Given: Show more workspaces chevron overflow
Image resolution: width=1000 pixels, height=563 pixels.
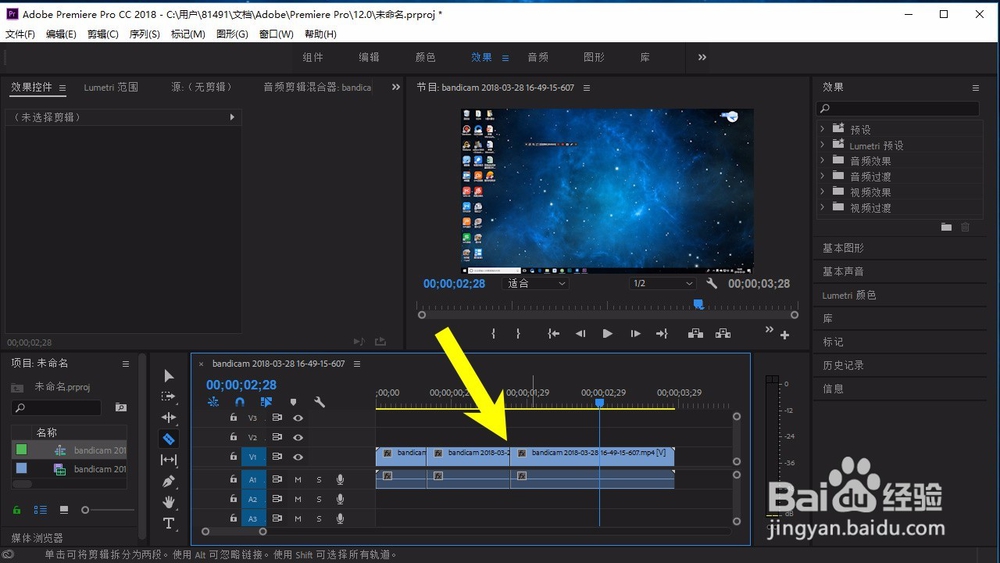Looking at the screenshot, I should pos(702,57).
